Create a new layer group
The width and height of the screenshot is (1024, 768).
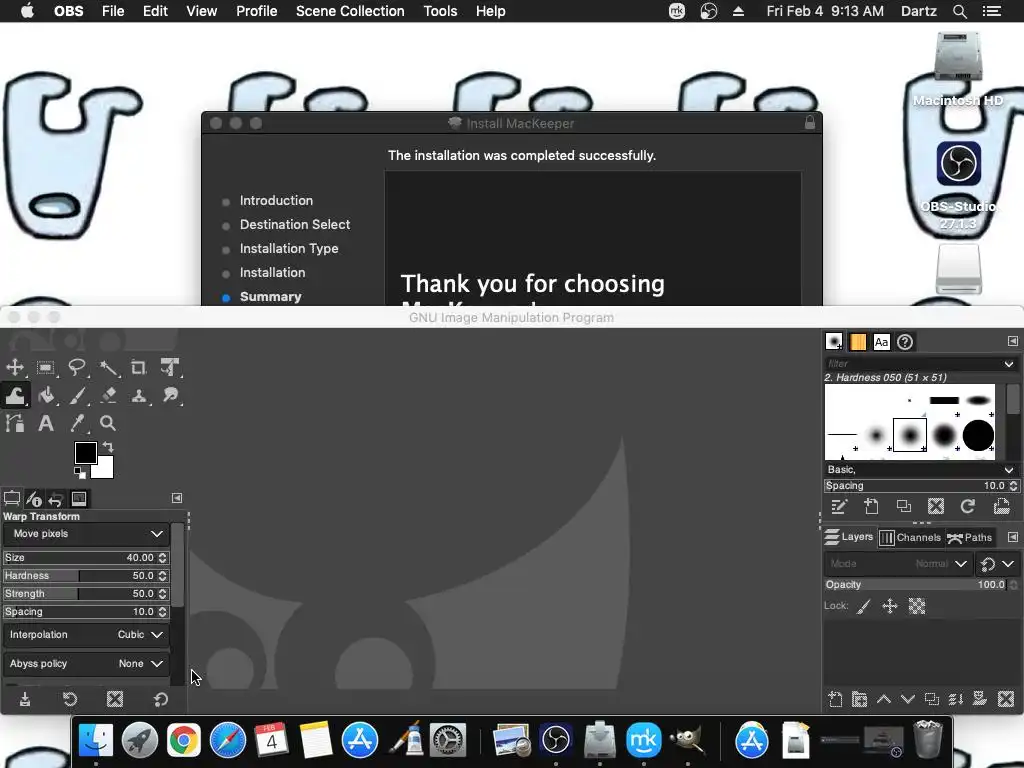point(859,699)
